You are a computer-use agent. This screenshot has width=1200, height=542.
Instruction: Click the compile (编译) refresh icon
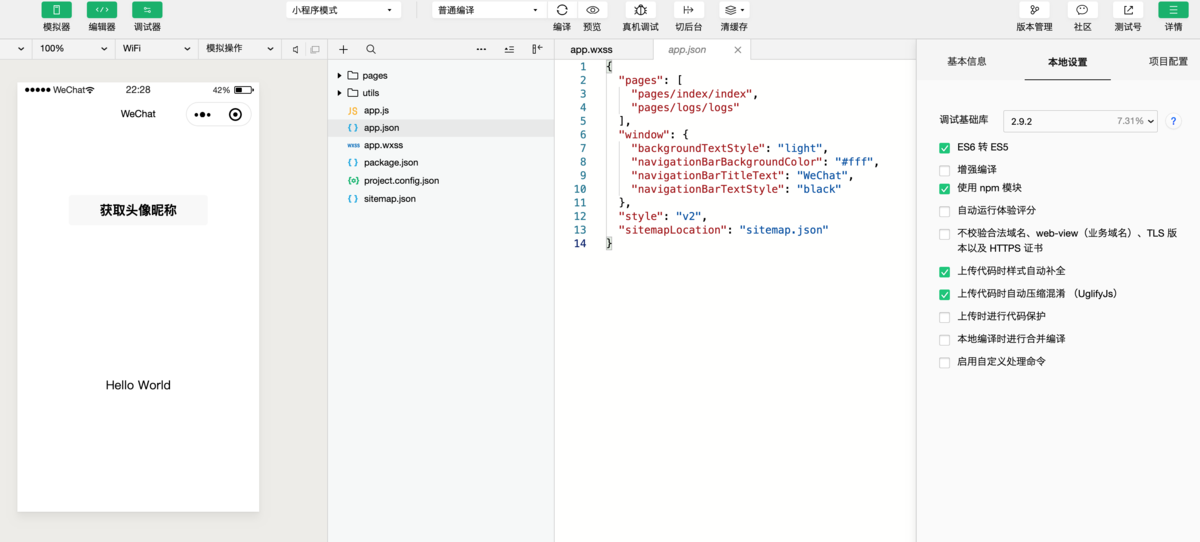[x=562, y=10]
